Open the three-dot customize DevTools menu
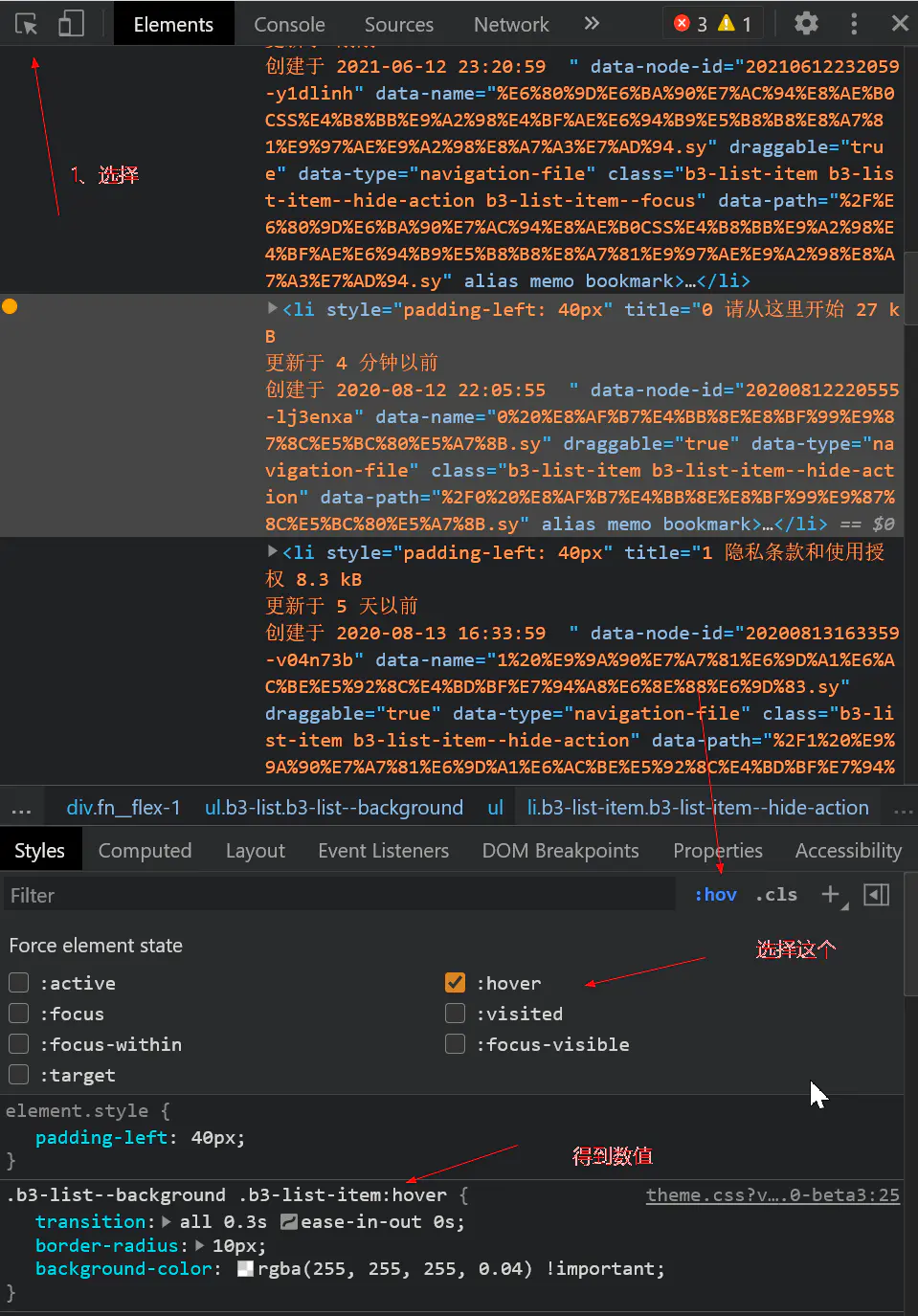Screen dimensions: 918x1316 (x=854, y=24)
